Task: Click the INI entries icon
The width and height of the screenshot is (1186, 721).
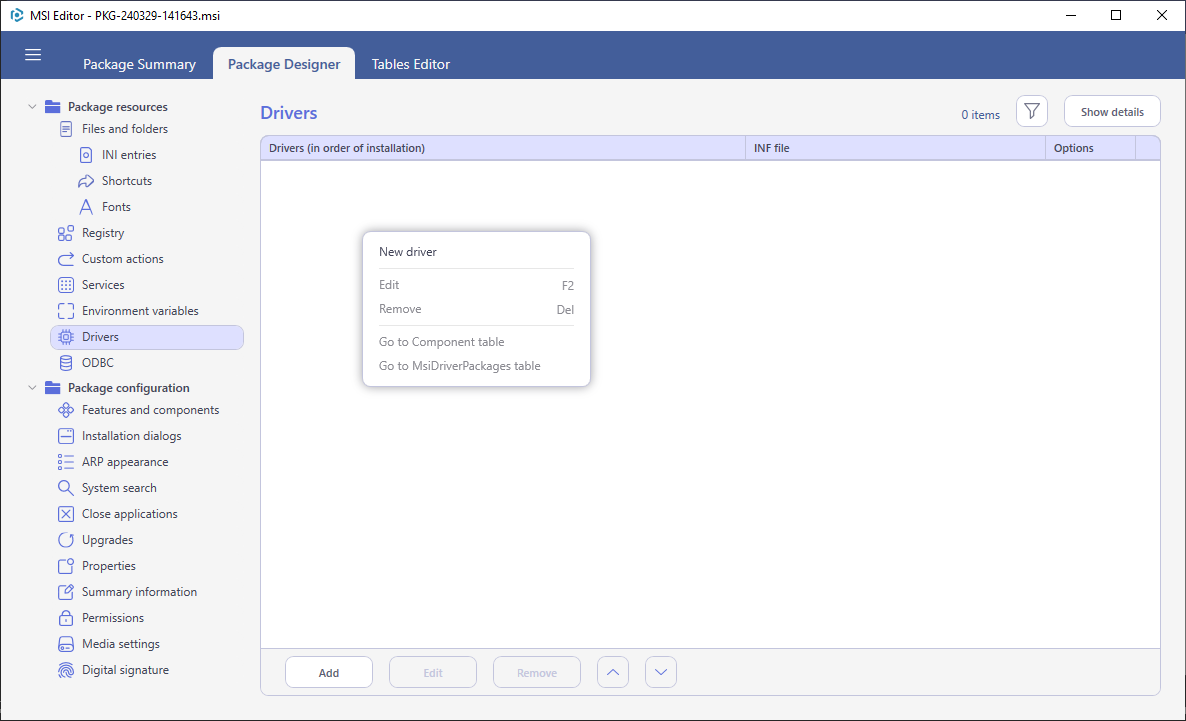Action: [86, 155]
